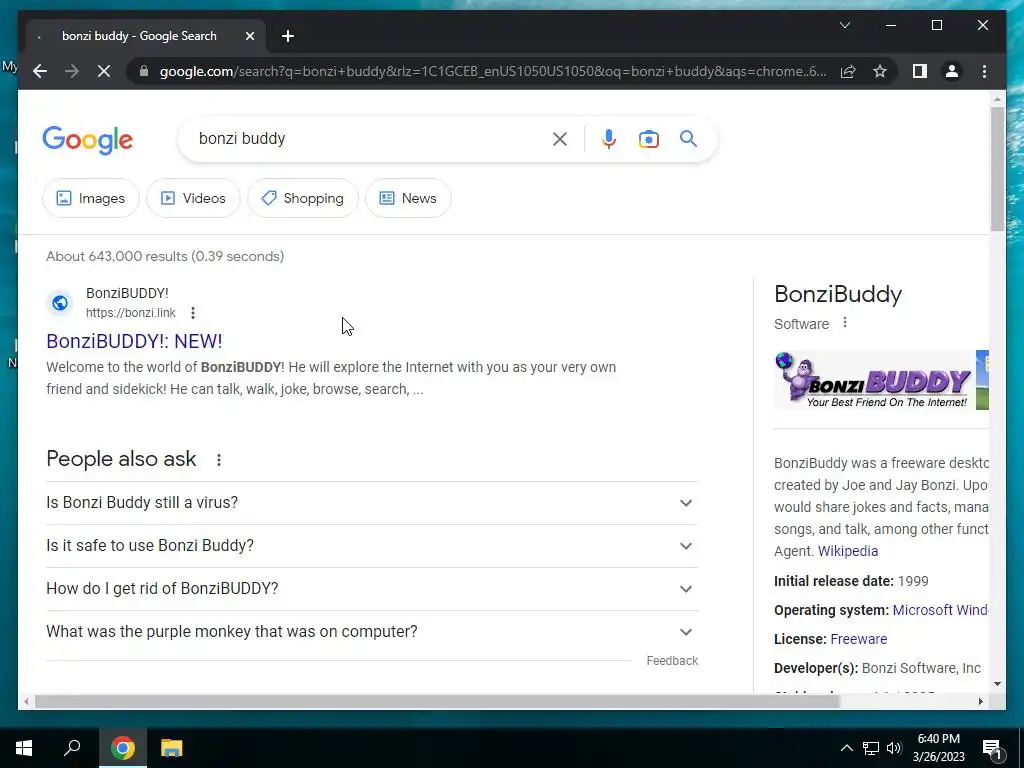1024x768 pixels.
Task: Switch to Shopping results
Action: pos(303,198)
